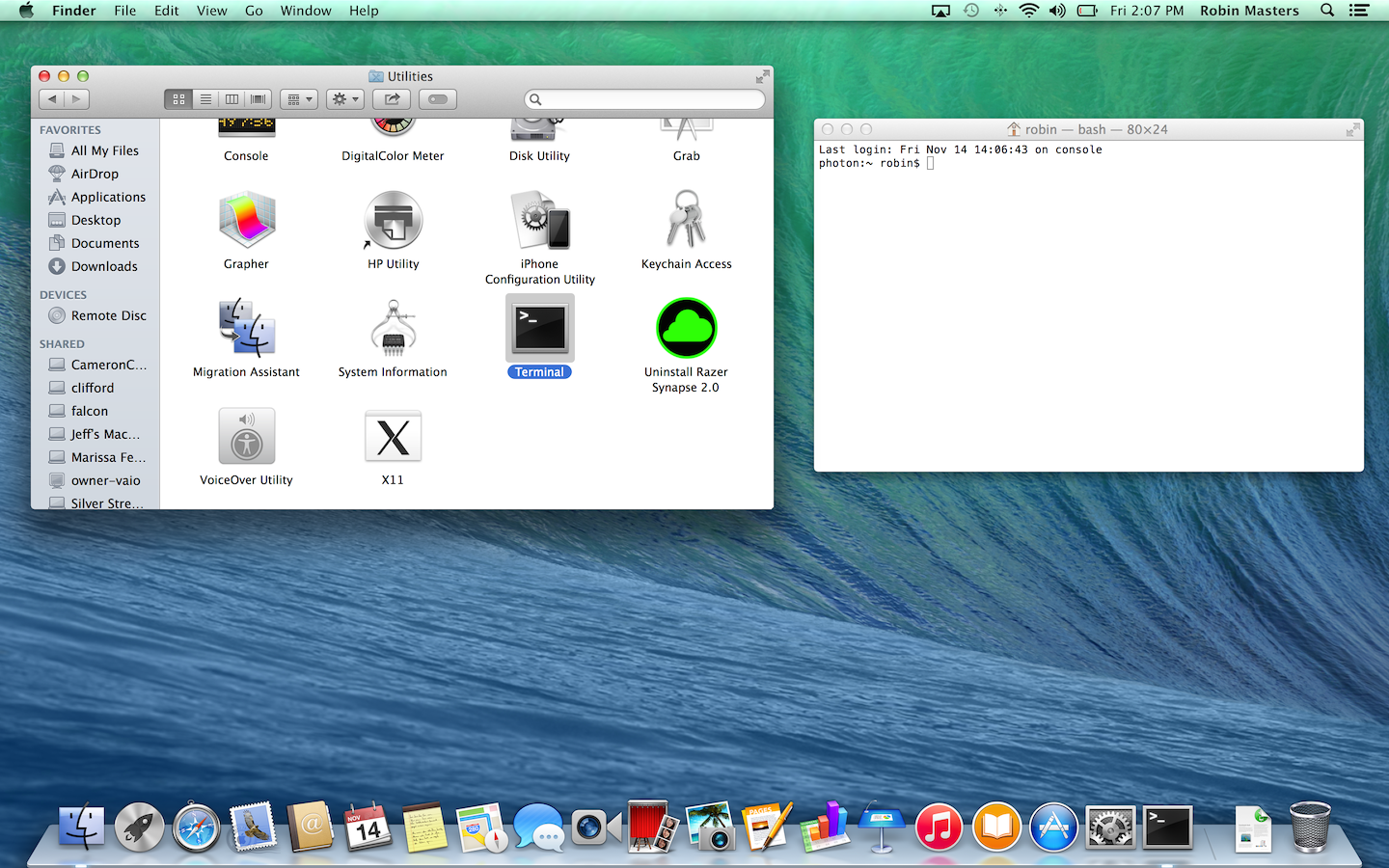Select the Keychain Access icon
Image resolution: width=1389 pixels, height=868 pixels.
pyautogui.click(x=687, y=221)
